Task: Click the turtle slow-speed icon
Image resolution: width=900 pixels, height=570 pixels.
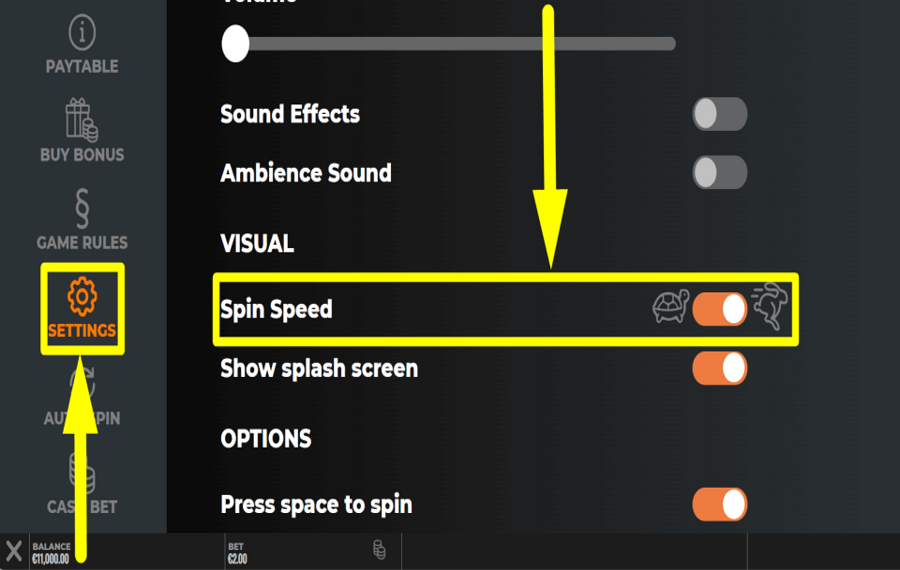Action: click(x=669, y=308)
